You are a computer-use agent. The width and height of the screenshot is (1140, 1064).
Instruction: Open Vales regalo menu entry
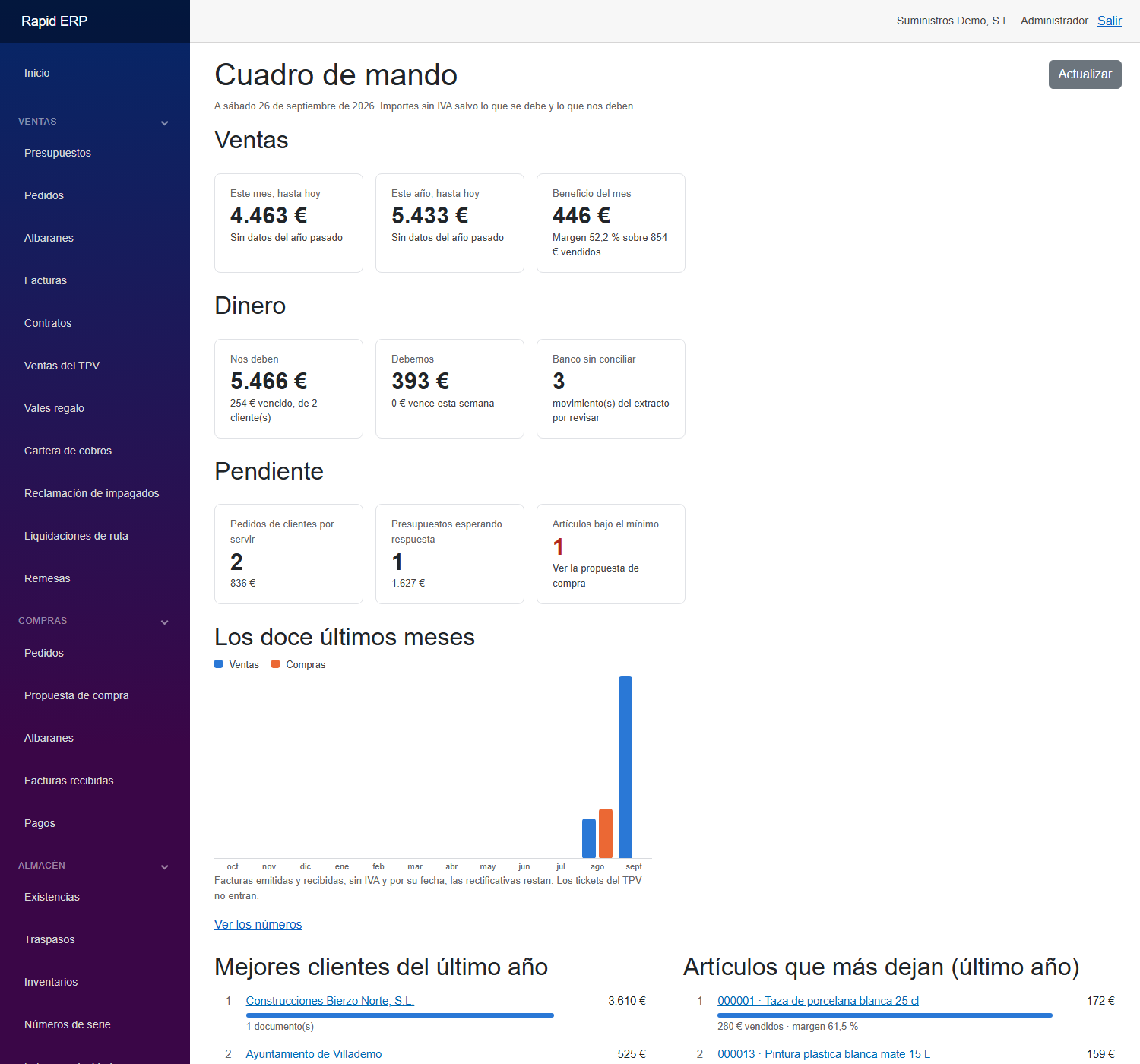[54, 408]
